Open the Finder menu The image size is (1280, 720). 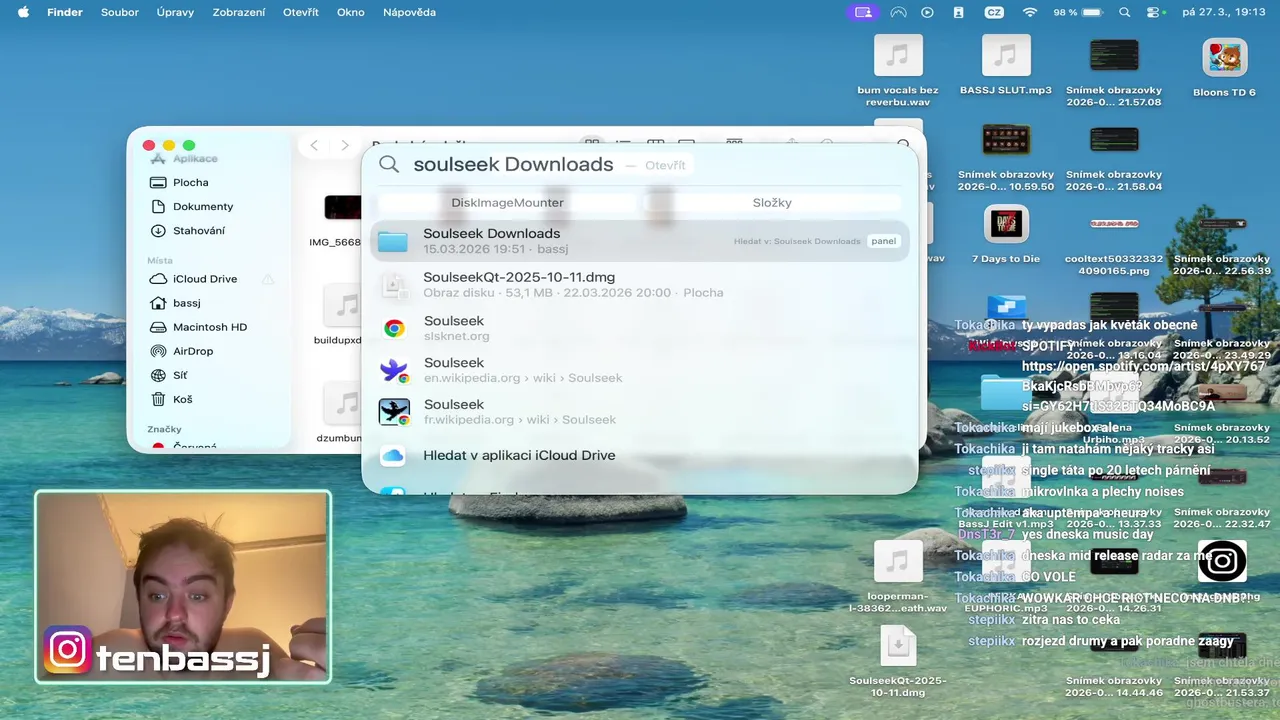pos(65,12)
